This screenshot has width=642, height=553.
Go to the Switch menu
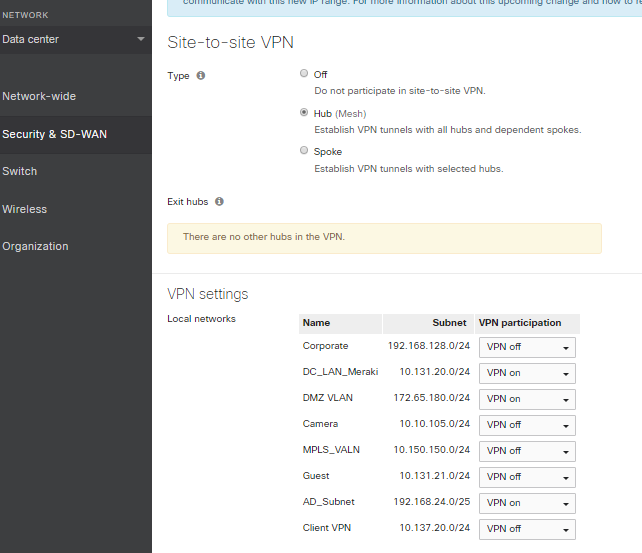[20, 172]
